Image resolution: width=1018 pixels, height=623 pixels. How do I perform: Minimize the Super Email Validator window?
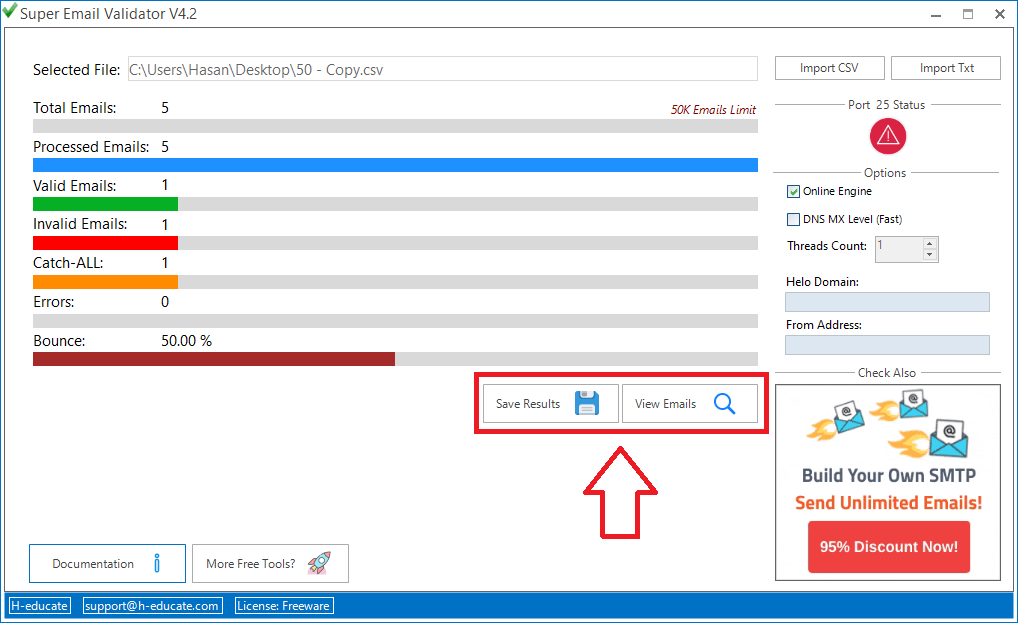[936, 14]
